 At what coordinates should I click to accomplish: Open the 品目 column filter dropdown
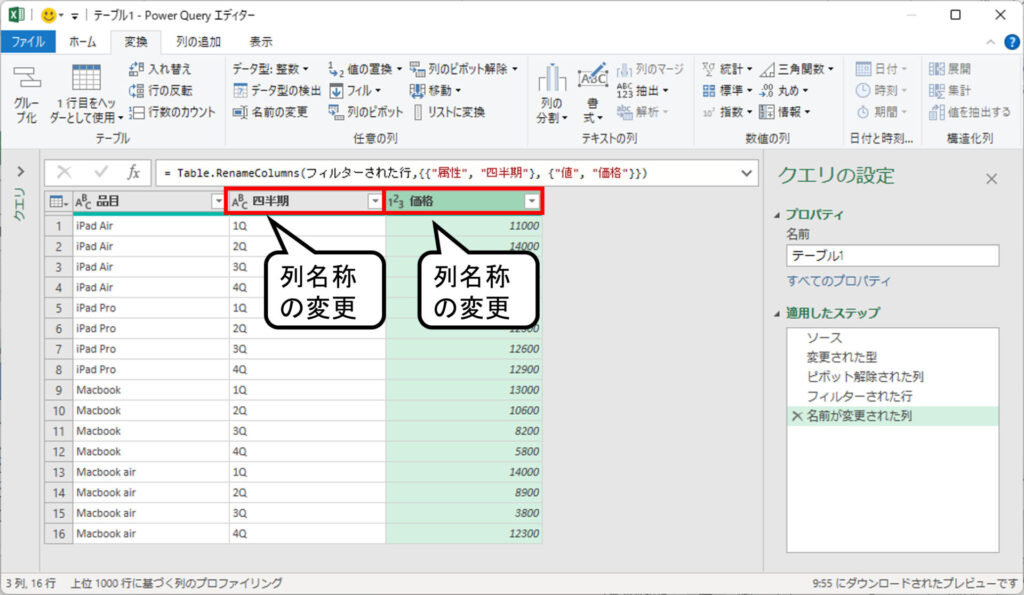(218, 202)
